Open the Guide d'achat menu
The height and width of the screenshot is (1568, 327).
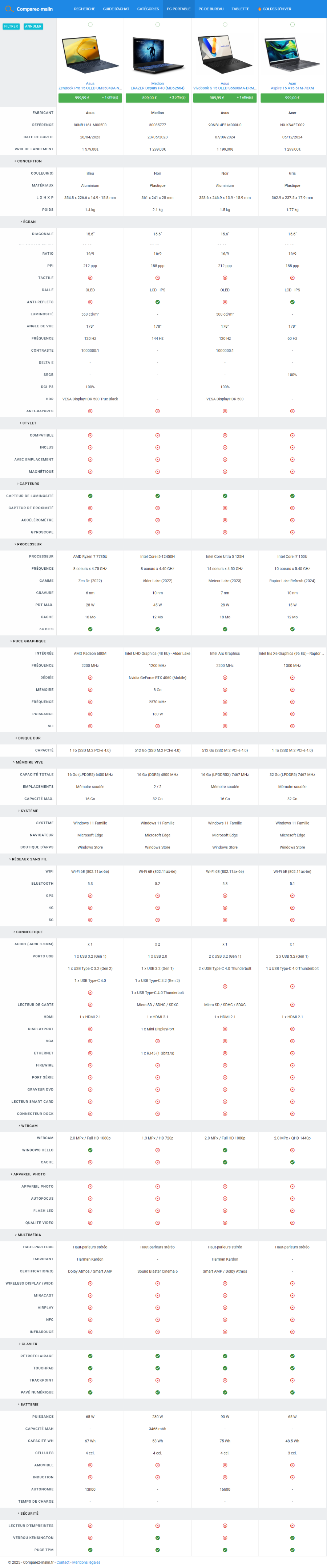(116, 9)
